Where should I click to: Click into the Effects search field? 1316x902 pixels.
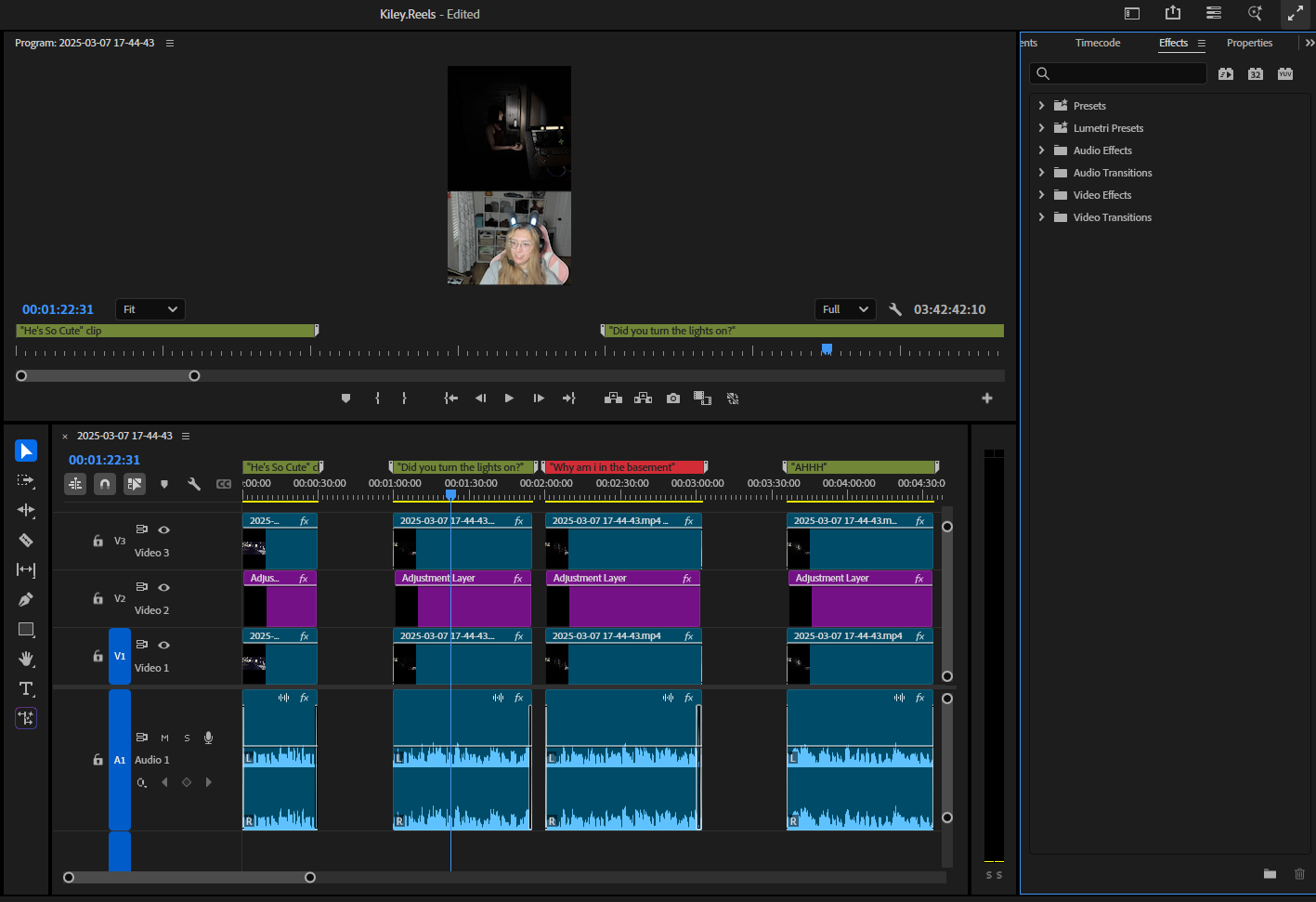pyautogui.click(x=1126, y=73)
